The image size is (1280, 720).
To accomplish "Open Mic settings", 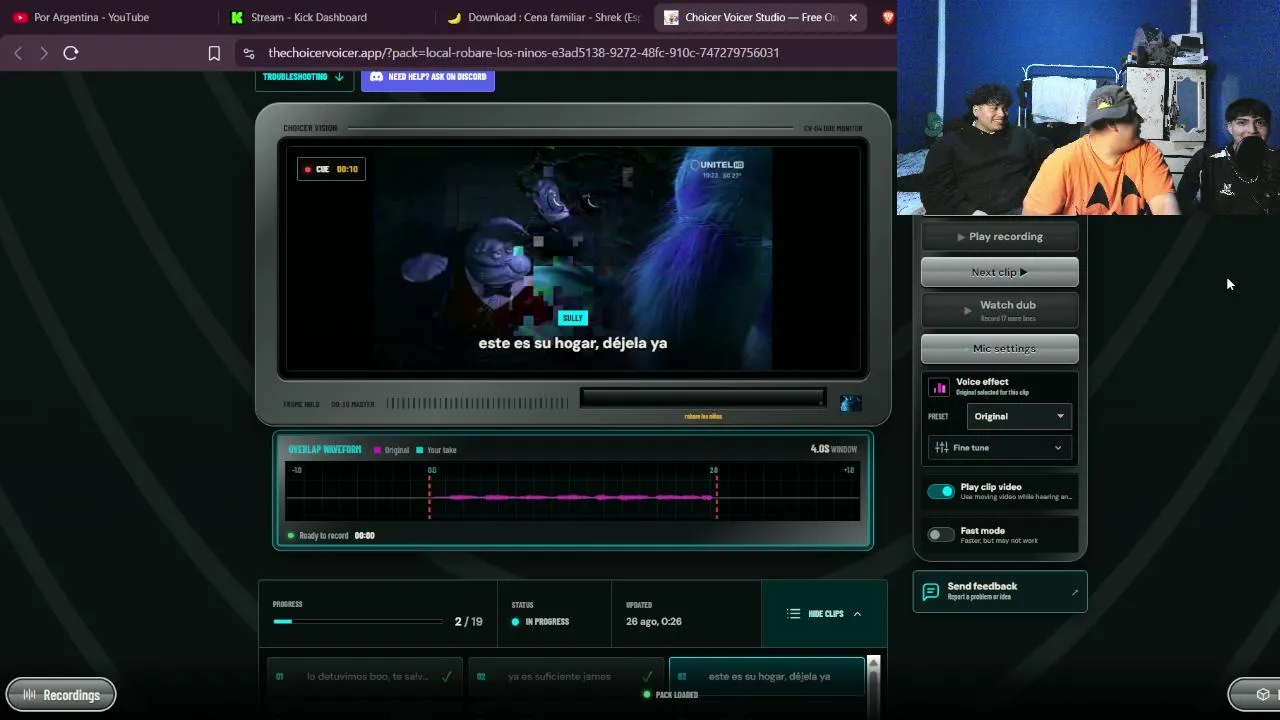I will click(x=1000, y=348).
